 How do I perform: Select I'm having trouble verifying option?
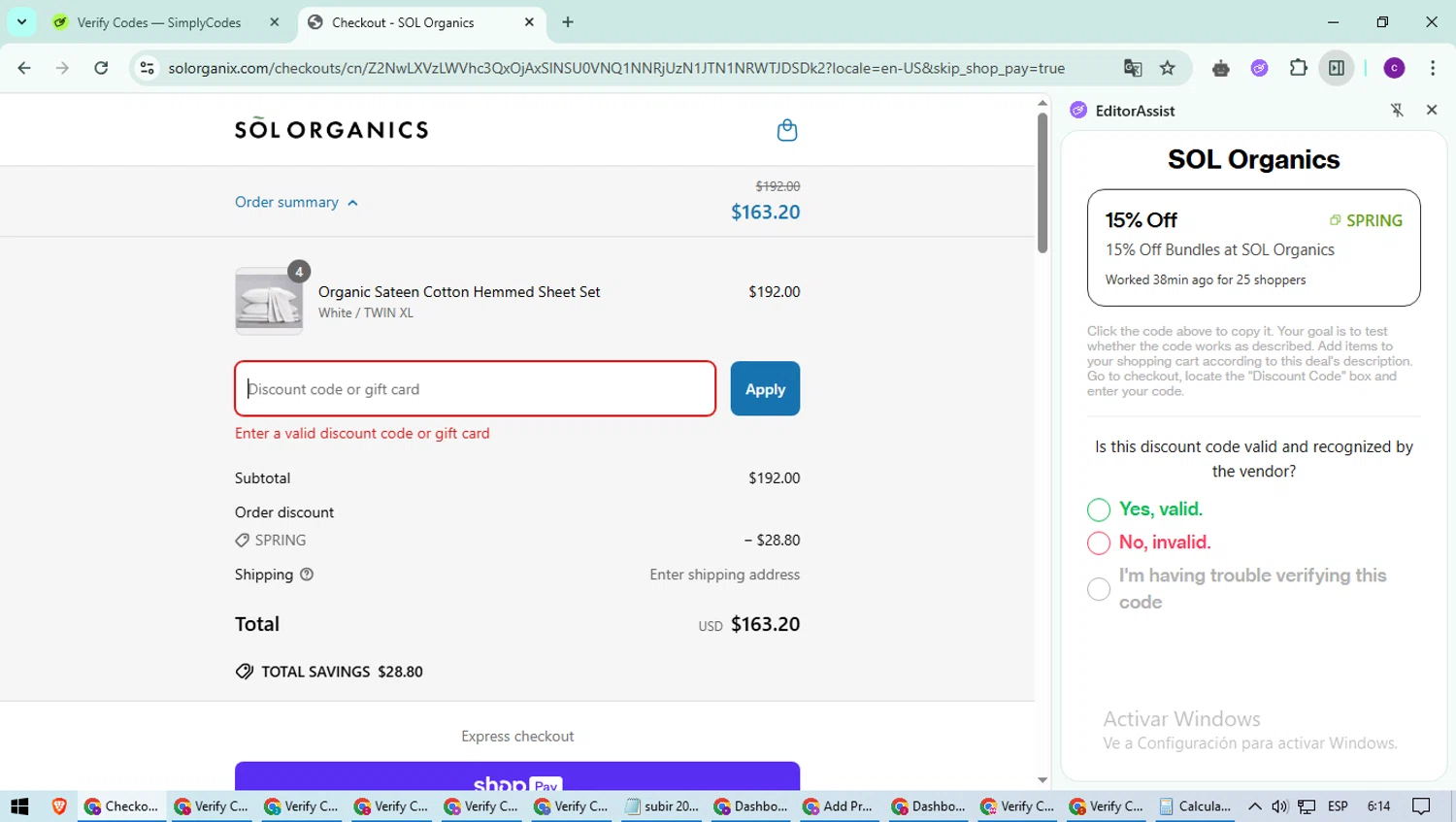point(1099,589)
